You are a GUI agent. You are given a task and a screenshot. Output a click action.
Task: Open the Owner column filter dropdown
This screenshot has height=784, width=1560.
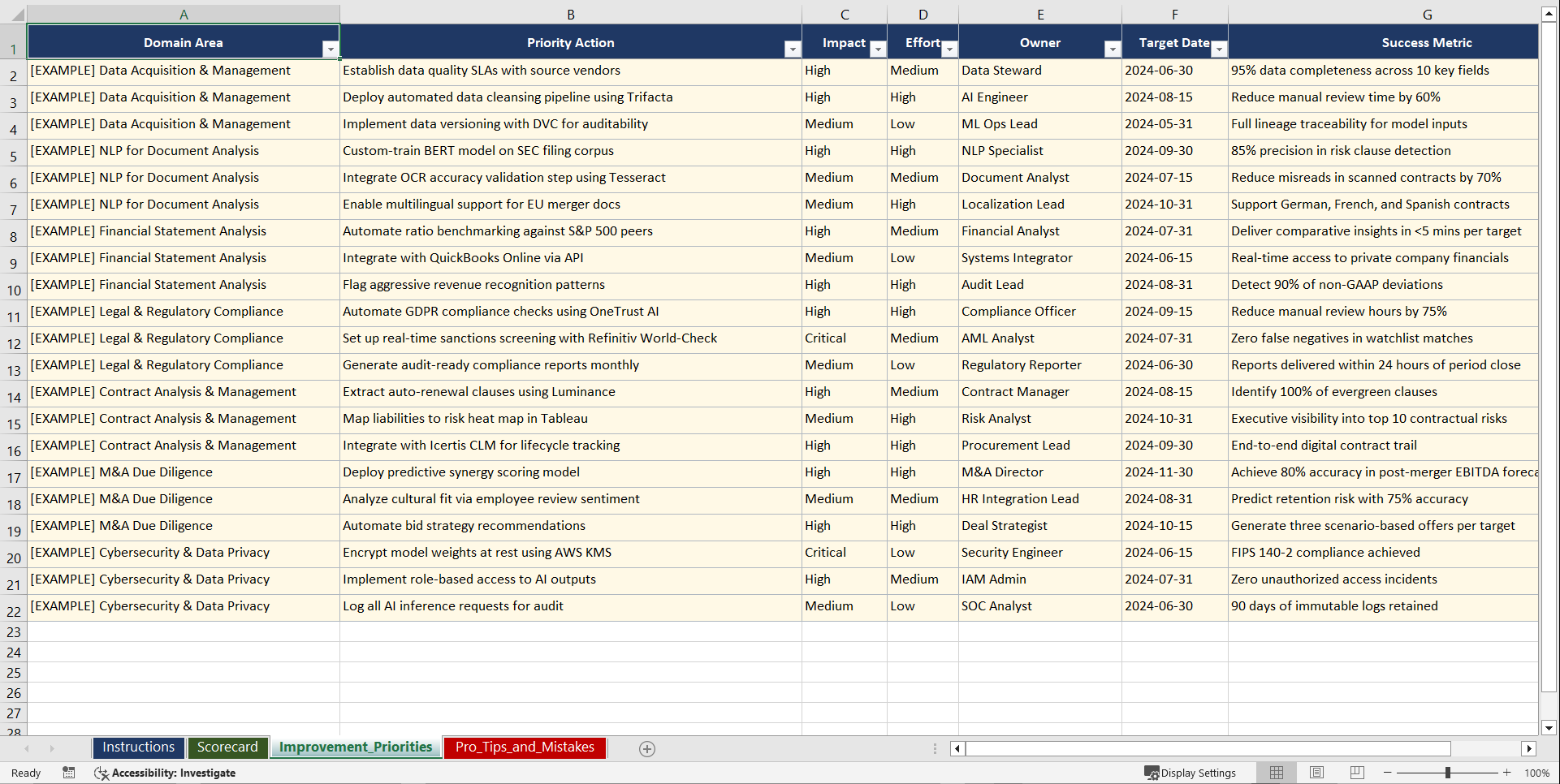coord(1113,50)
